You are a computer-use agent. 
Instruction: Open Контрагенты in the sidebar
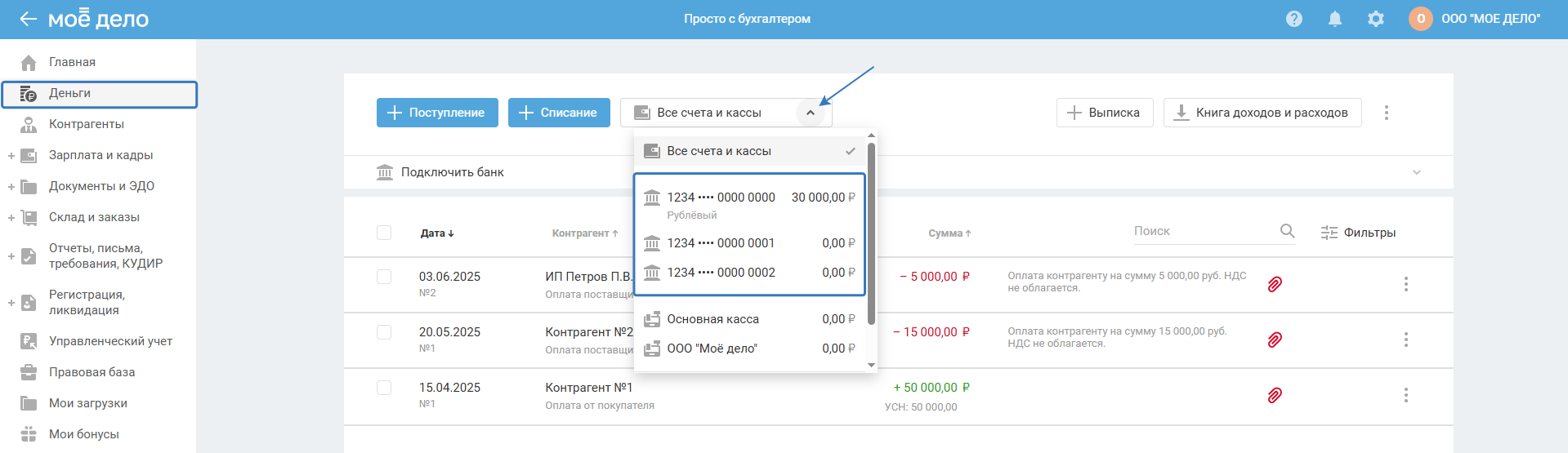(x=87, y=124)
